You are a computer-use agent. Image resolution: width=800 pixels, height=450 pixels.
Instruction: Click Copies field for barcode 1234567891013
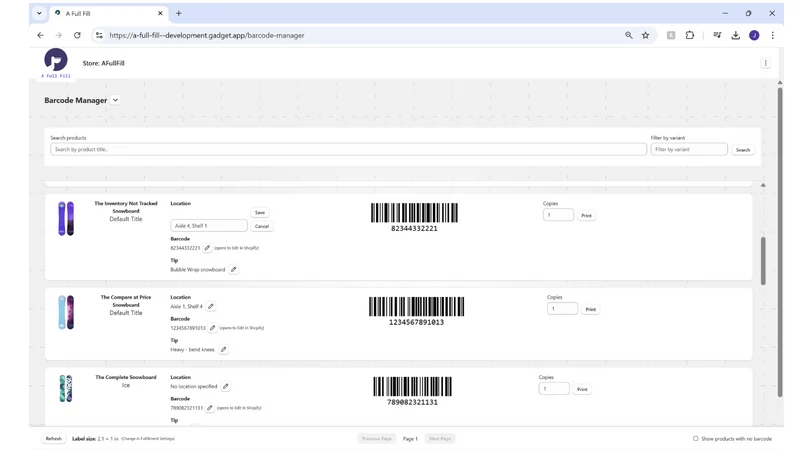click(562, 309)
